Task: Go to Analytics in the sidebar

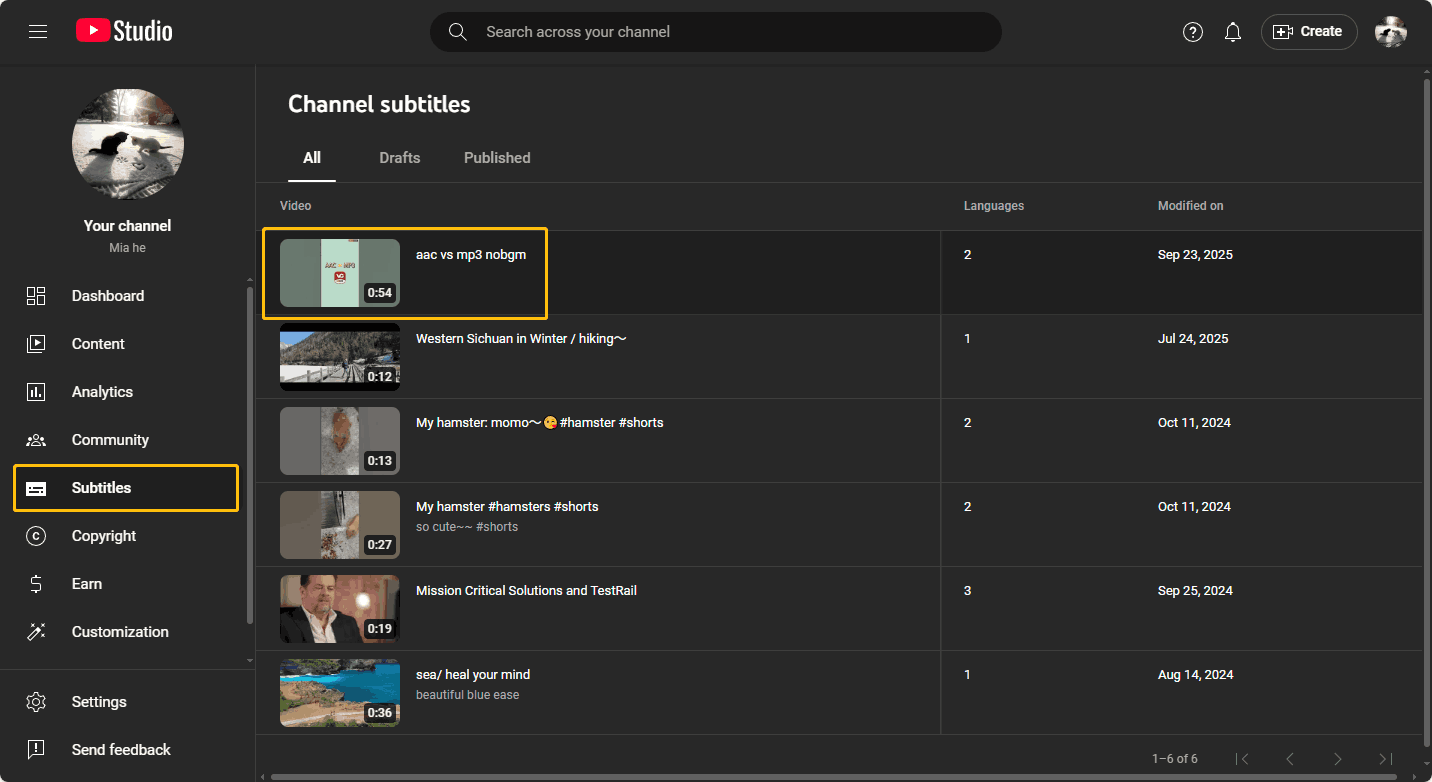Action: (x=102, y=392)
